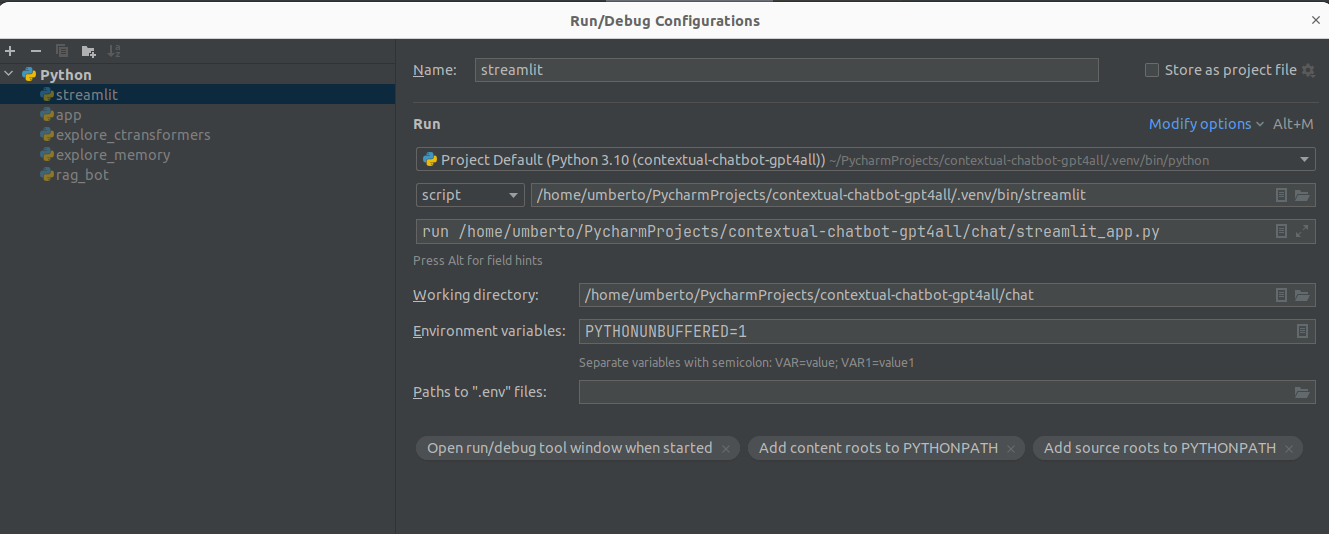This screenshot has height=534, width=1329.
Task: Open the Python interpreter dropdown
Action: [1305, 160]
